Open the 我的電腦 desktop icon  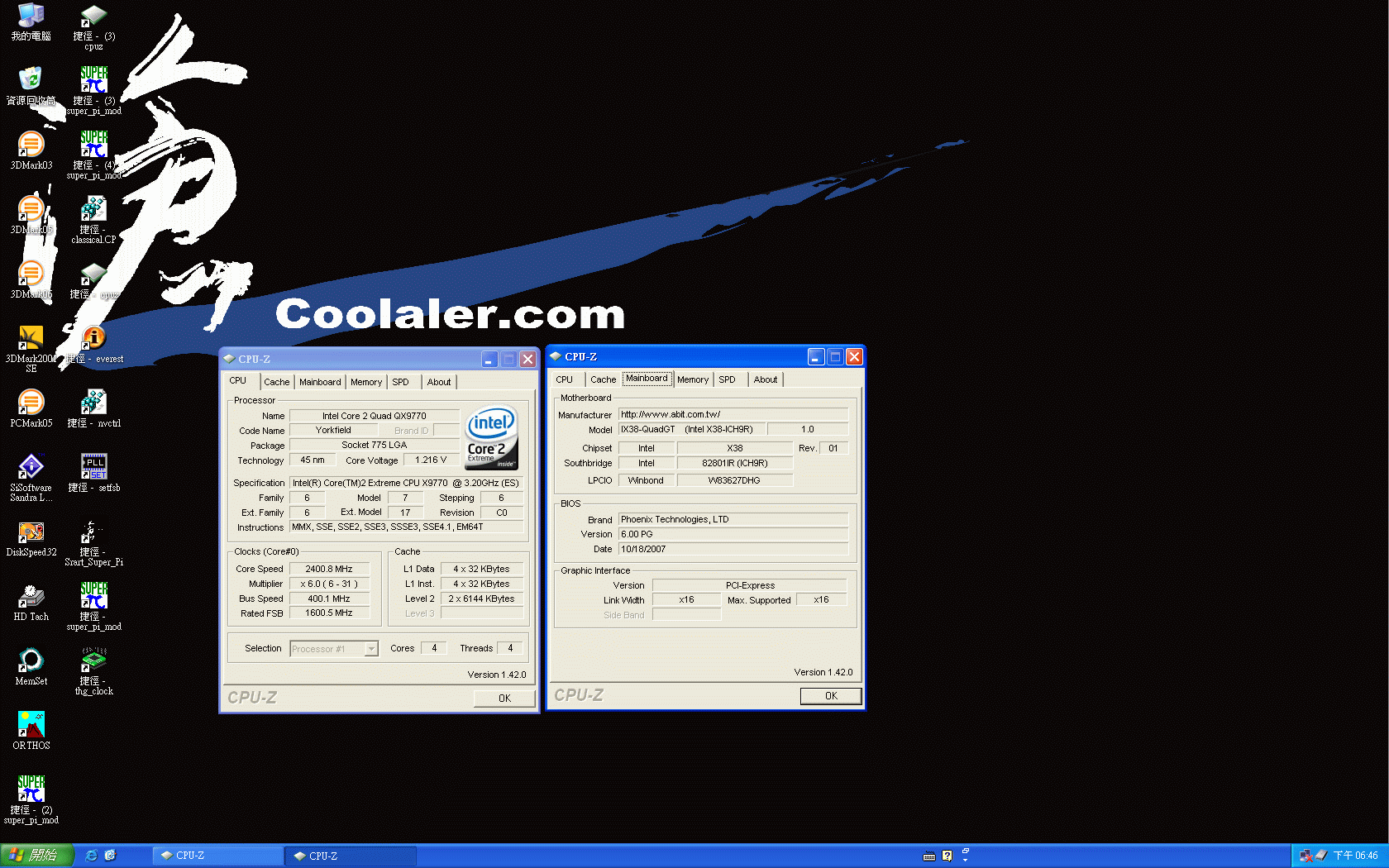click(31, 21)
